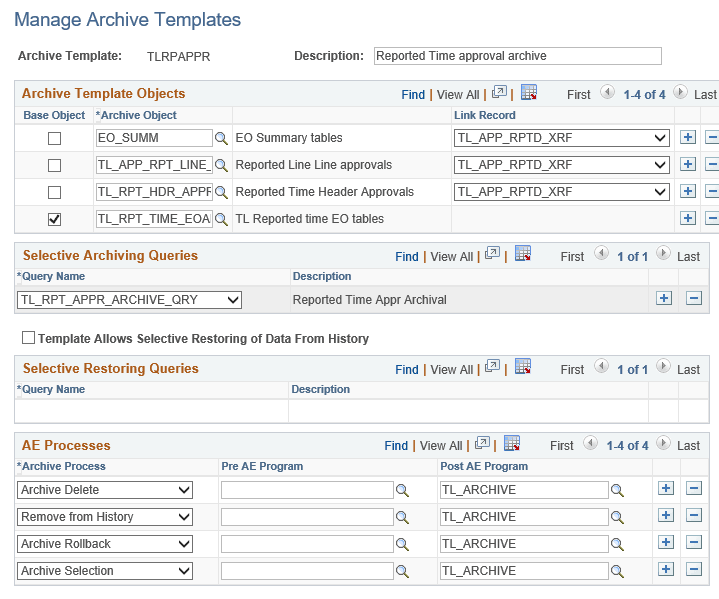
Task: Click the EO_SUMM archive object field
Action: click(154, 138)
